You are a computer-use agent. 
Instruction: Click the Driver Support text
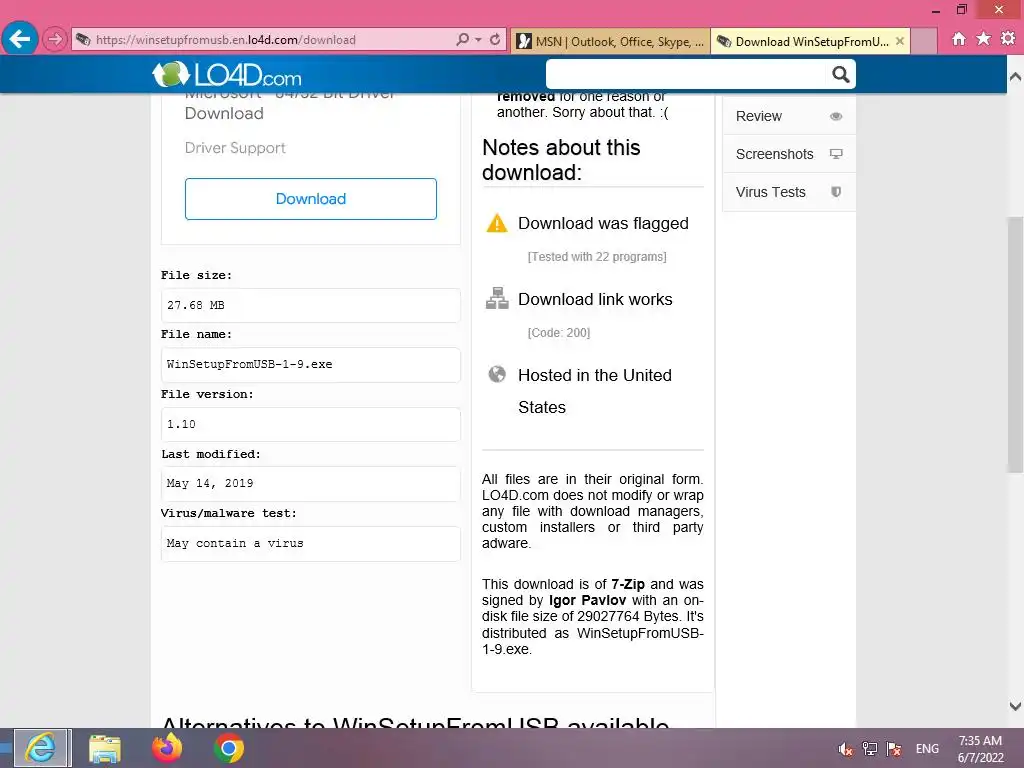pyautogui.click(x=235, y=148)
